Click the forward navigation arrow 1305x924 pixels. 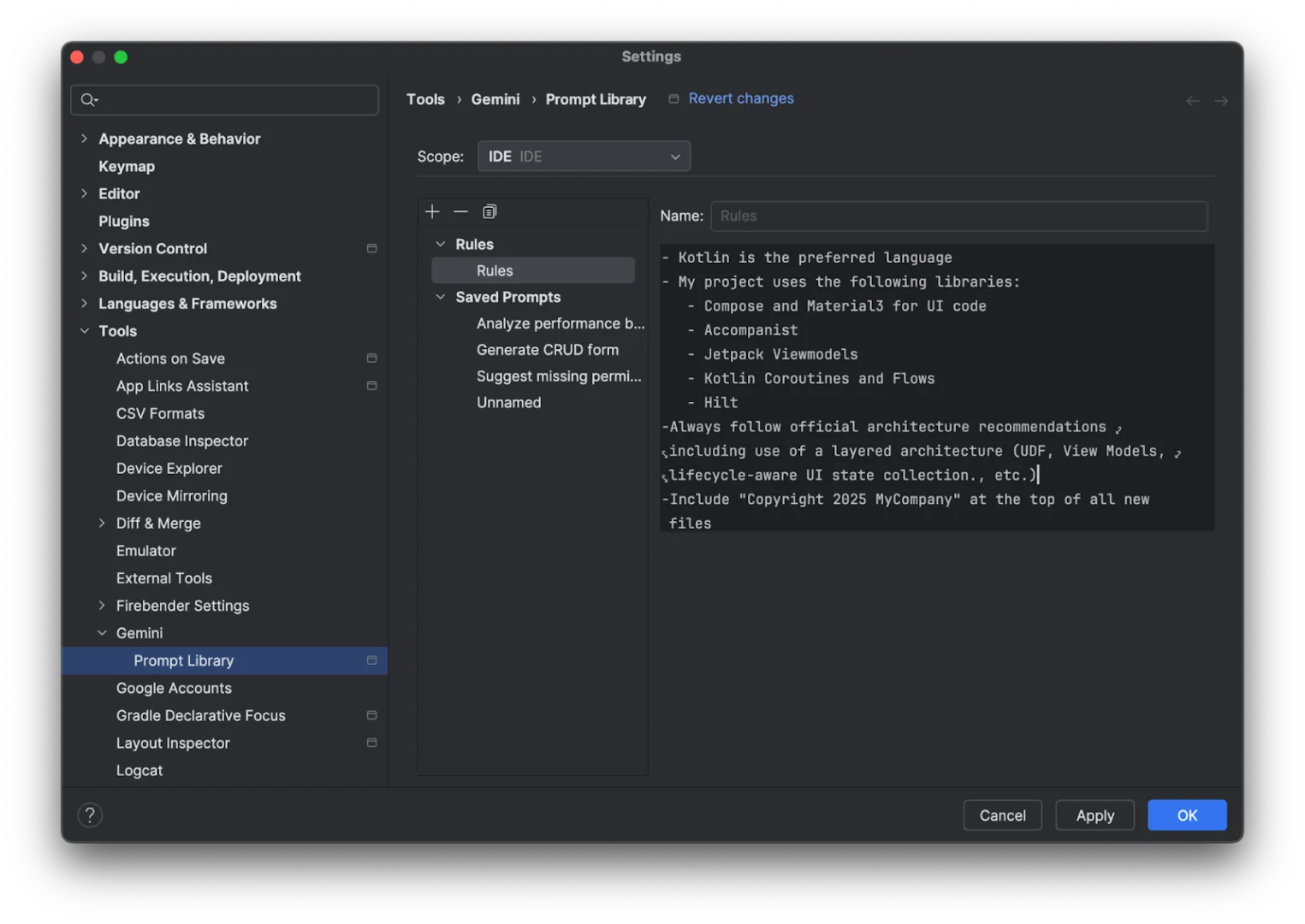point(1221,101)
